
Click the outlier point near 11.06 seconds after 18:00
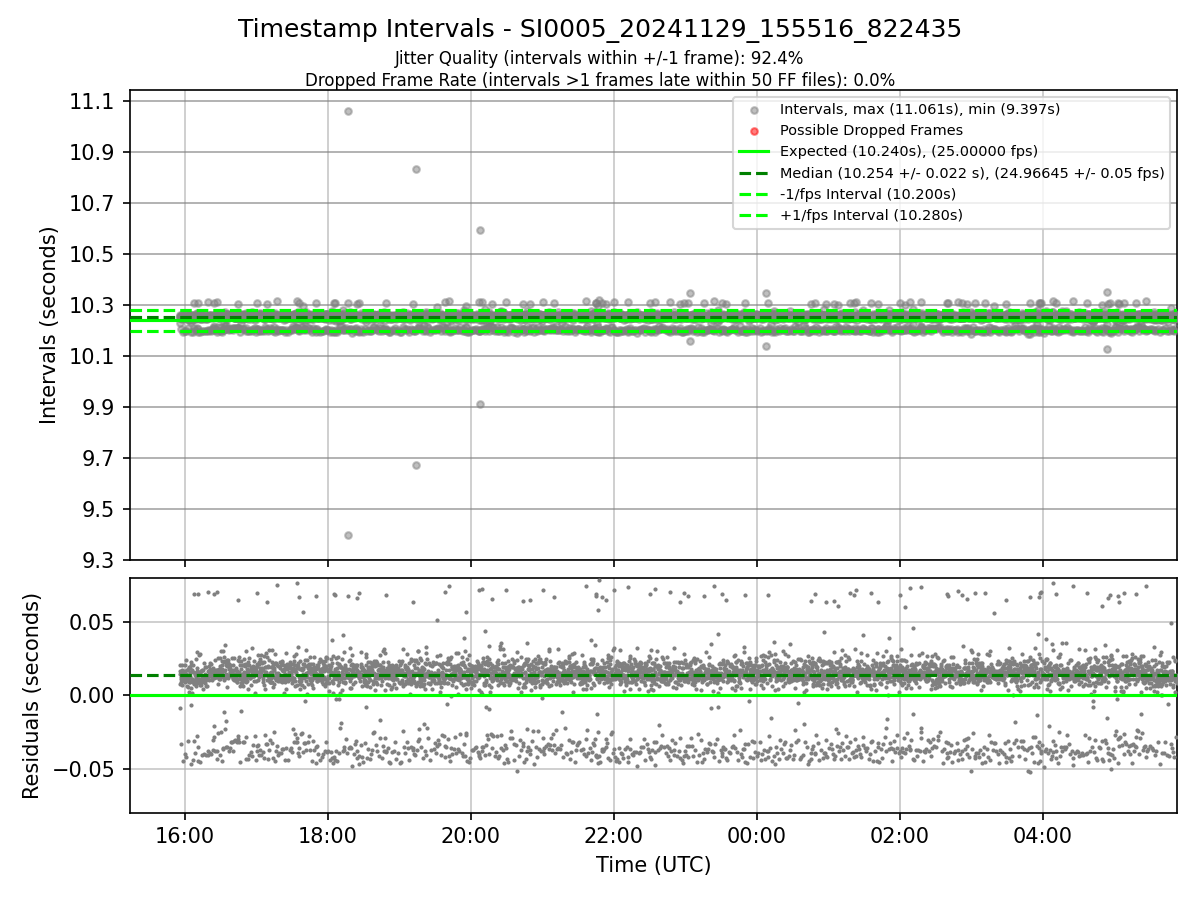tap(348, 111)
